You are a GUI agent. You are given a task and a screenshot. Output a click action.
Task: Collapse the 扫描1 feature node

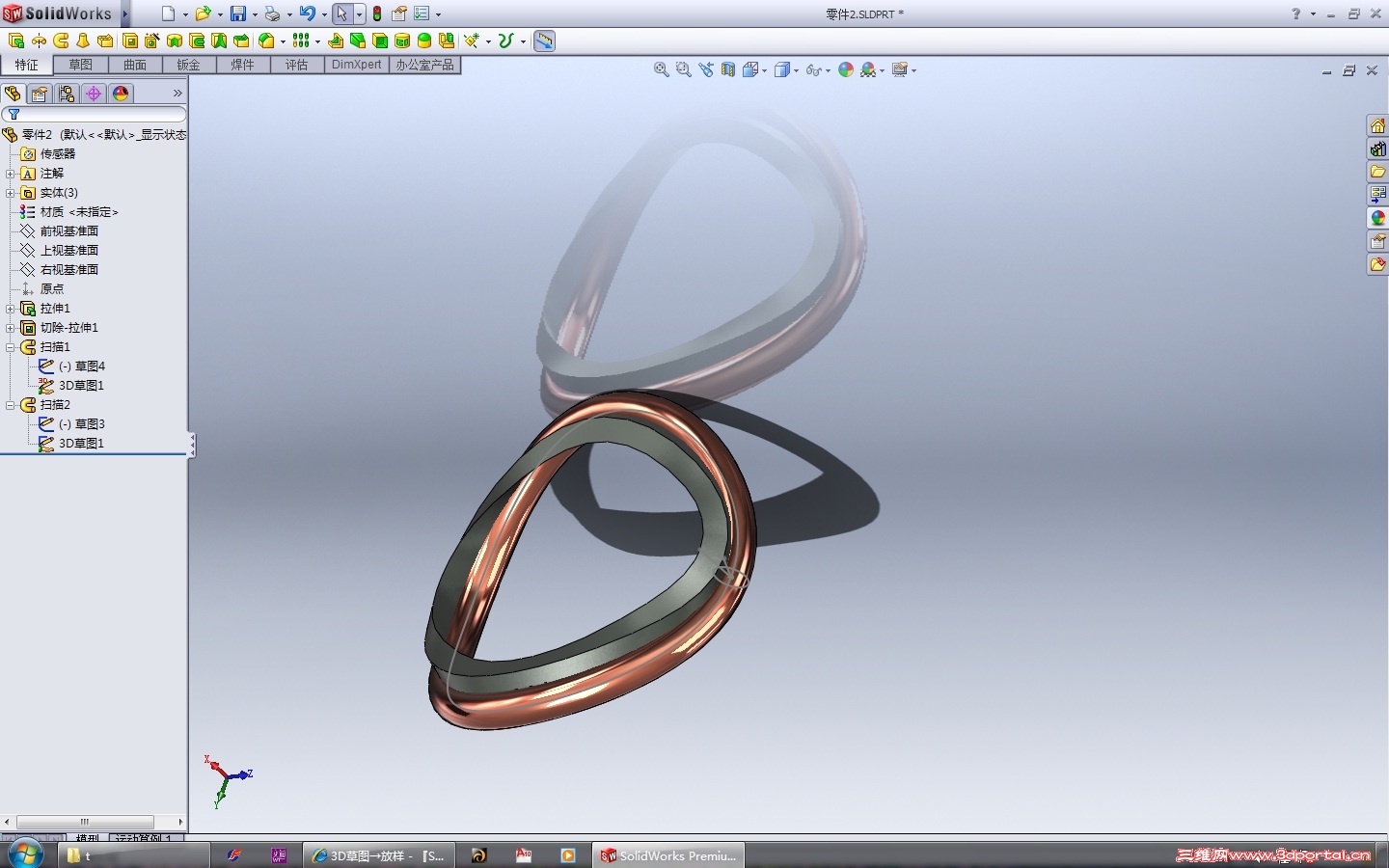click(11, 347)
